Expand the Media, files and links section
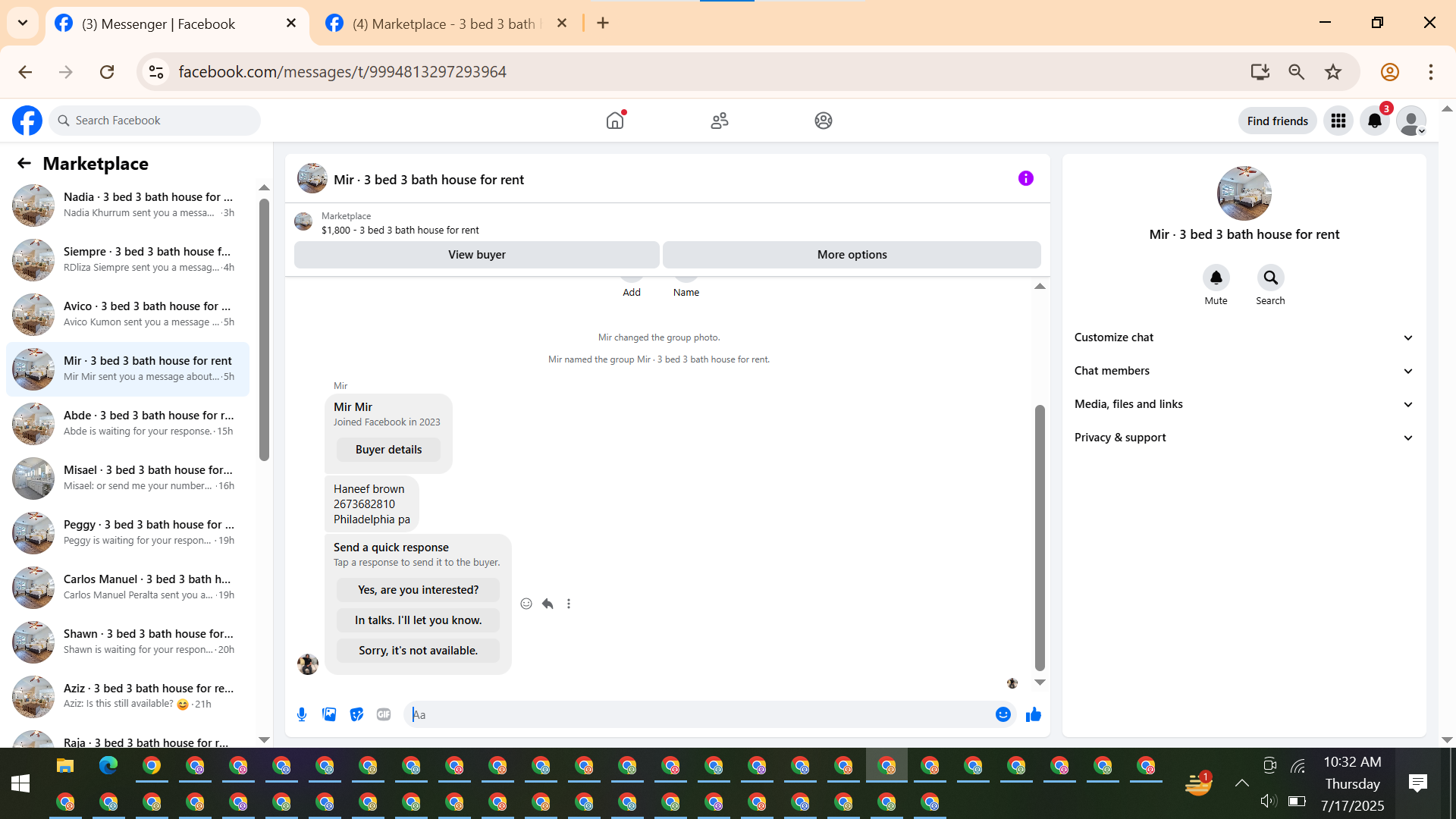 [x=1244, y=404]
